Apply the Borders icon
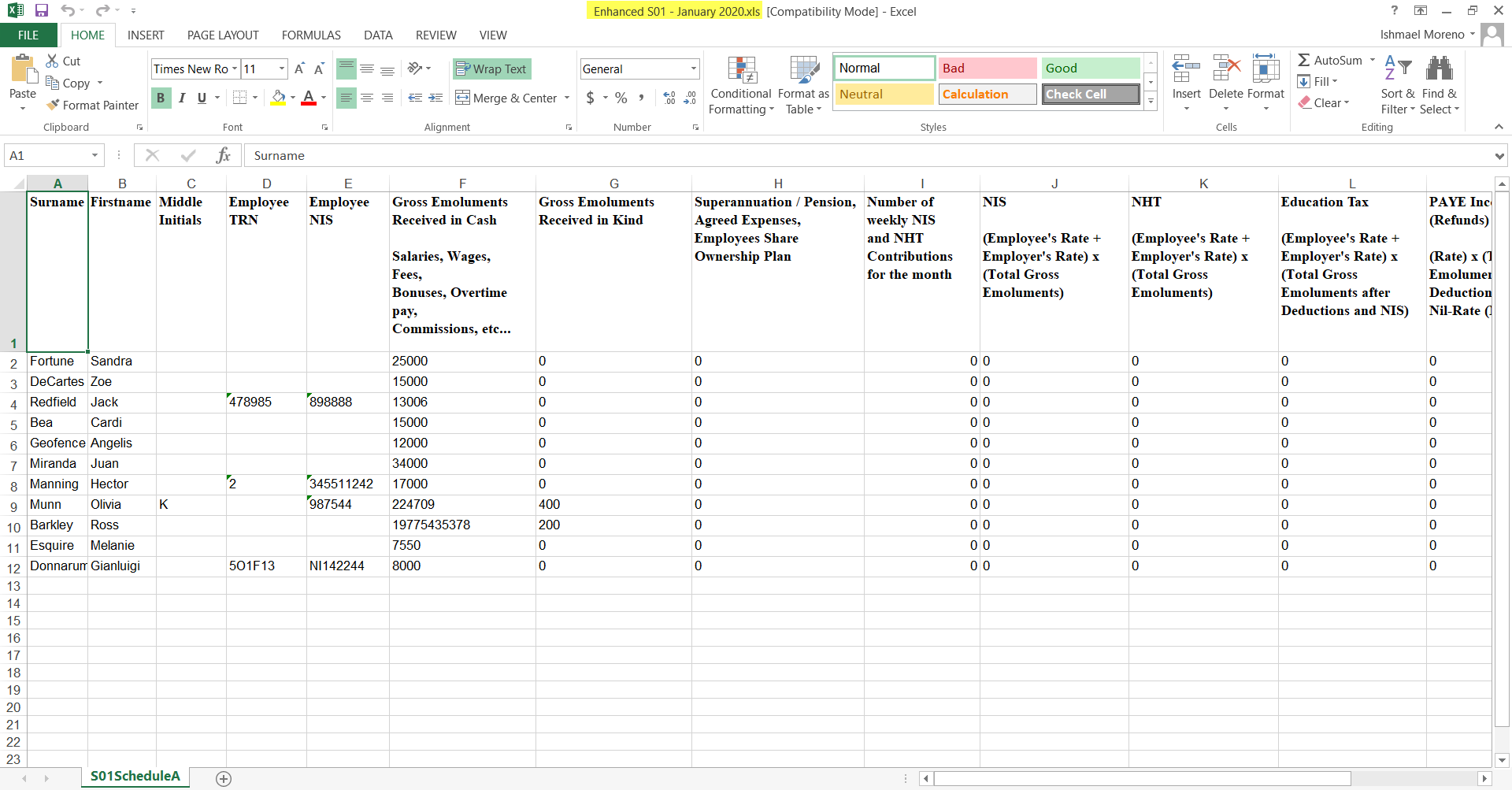 [x=240, y=98]
